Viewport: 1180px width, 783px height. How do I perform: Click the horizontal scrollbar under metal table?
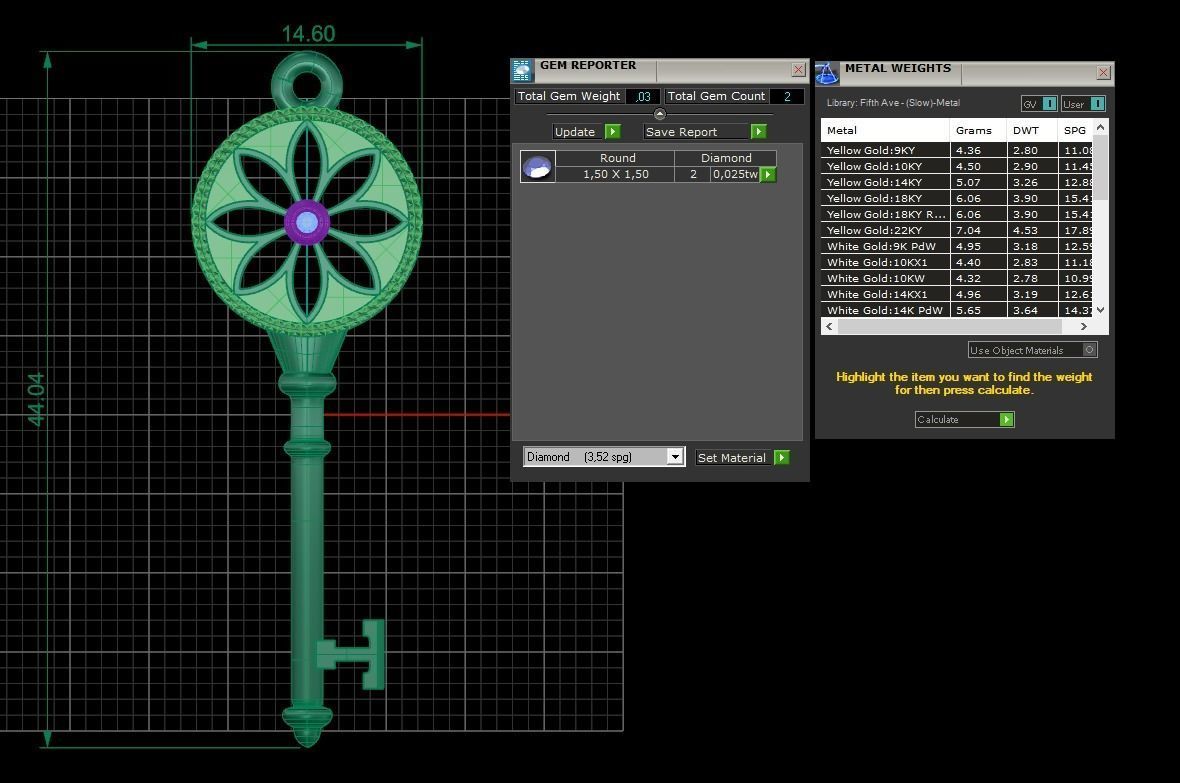[x=950, y=326]
